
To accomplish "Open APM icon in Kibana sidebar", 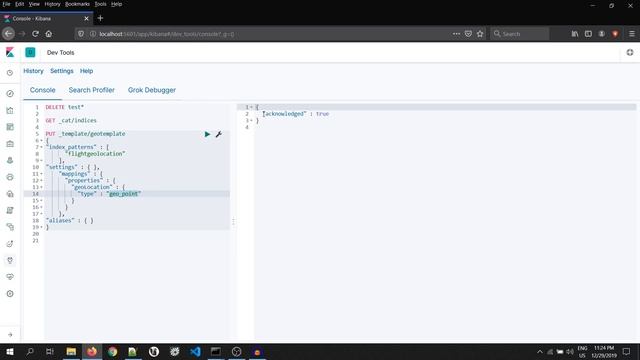I will pyautogui.click(x=10, y=227).
